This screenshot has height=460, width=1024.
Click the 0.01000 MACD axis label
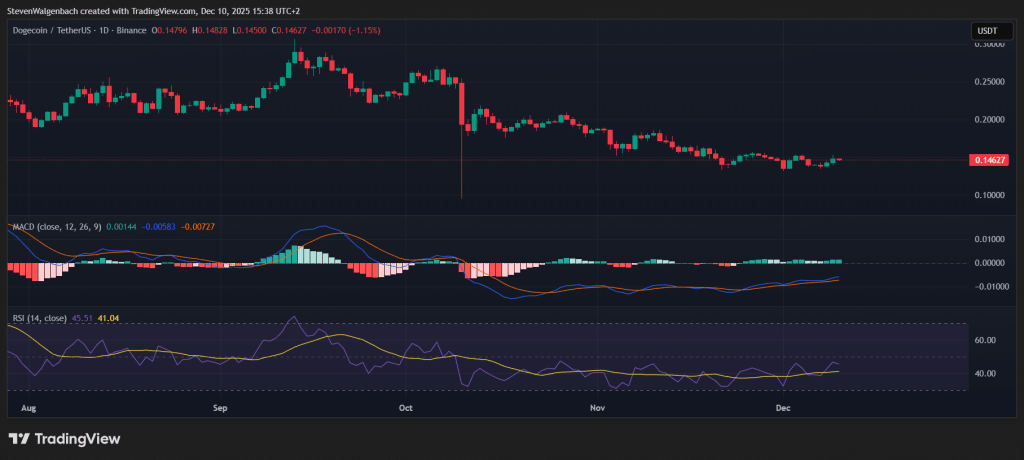[x=989, y=240]
